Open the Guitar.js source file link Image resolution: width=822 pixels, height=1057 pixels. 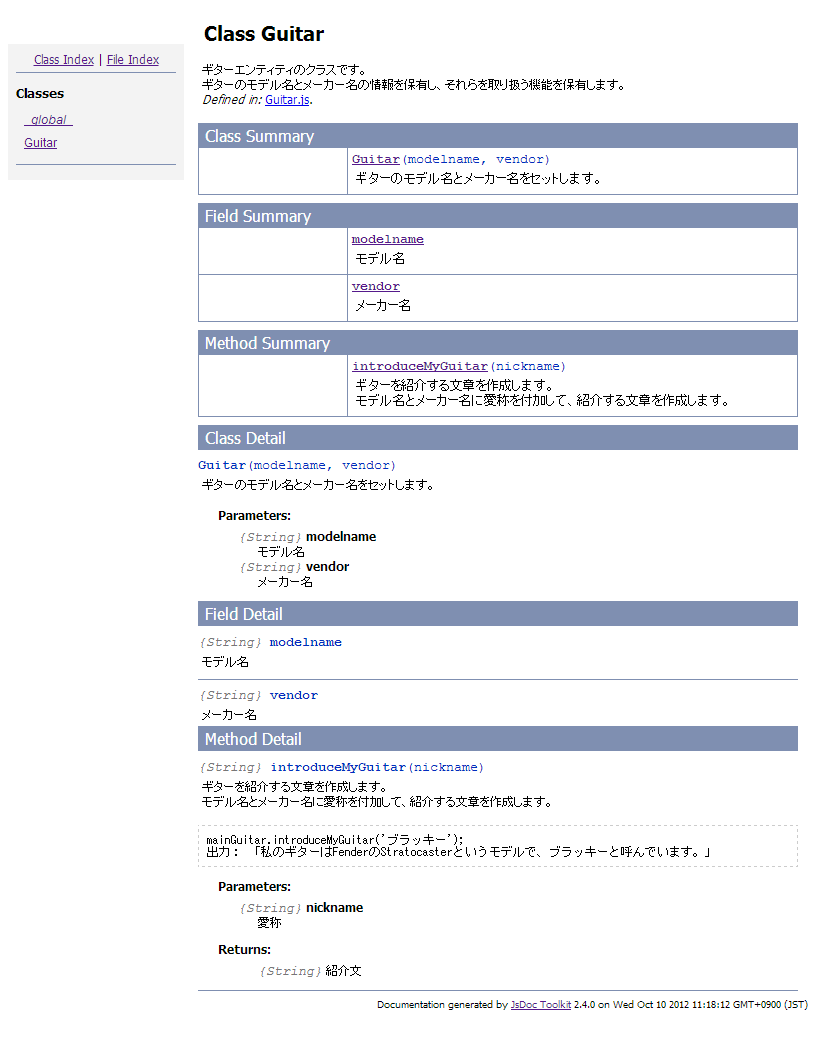pyautogui.click(x=287, y=99)
